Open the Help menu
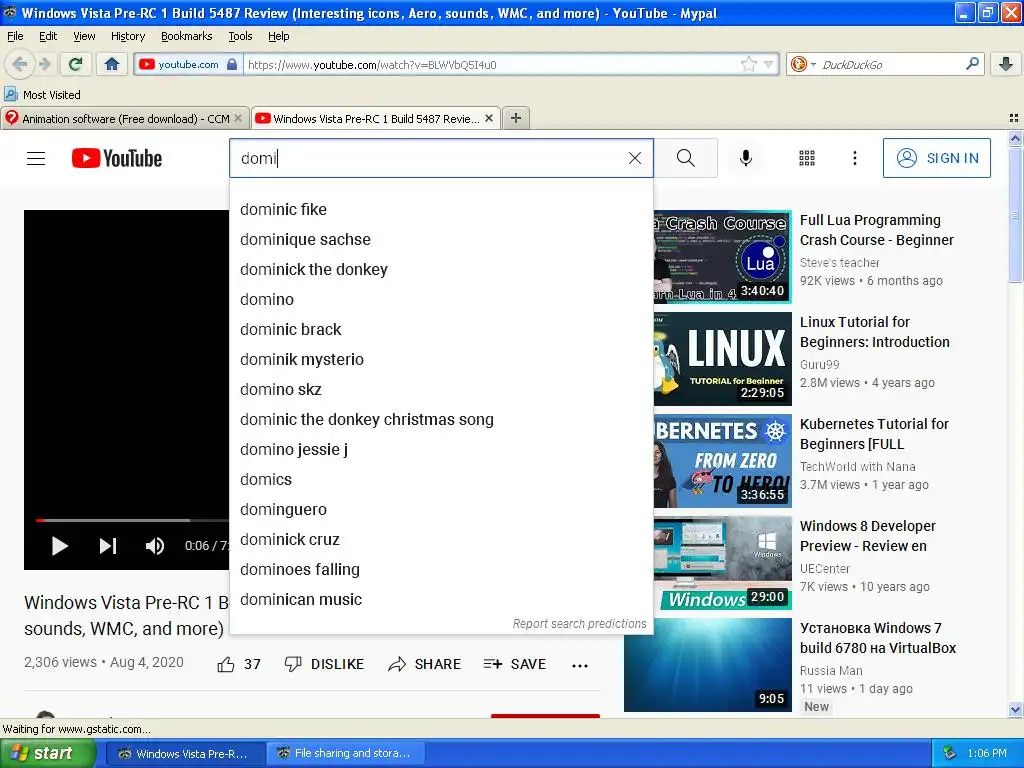This screenshot has width=1024, height=768. coord(278,36)
